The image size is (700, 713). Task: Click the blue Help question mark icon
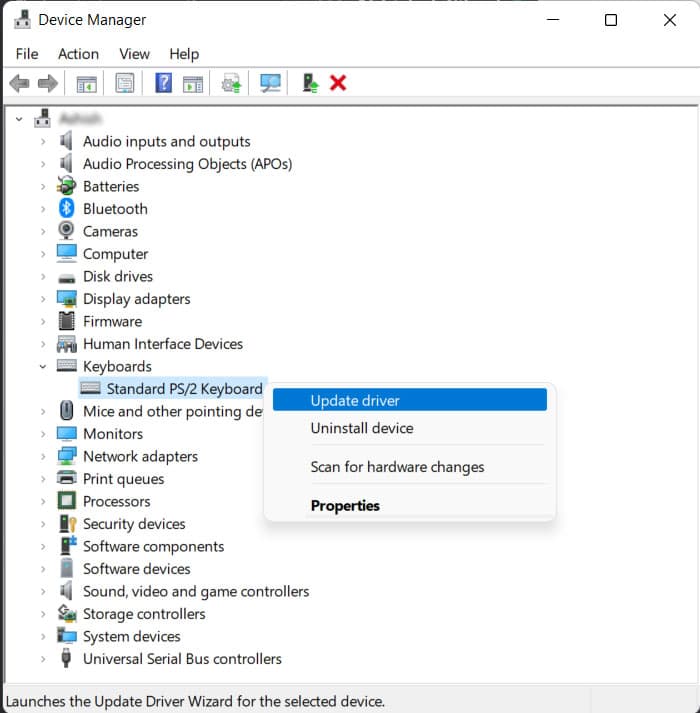[164, 83]
